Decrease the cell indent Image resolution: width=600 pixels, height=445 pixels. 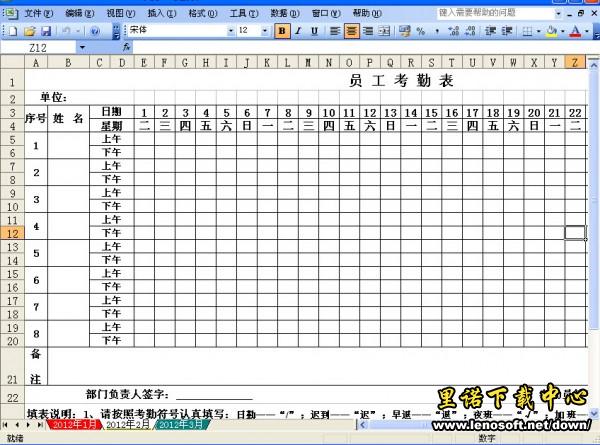[x=491, y=31]
